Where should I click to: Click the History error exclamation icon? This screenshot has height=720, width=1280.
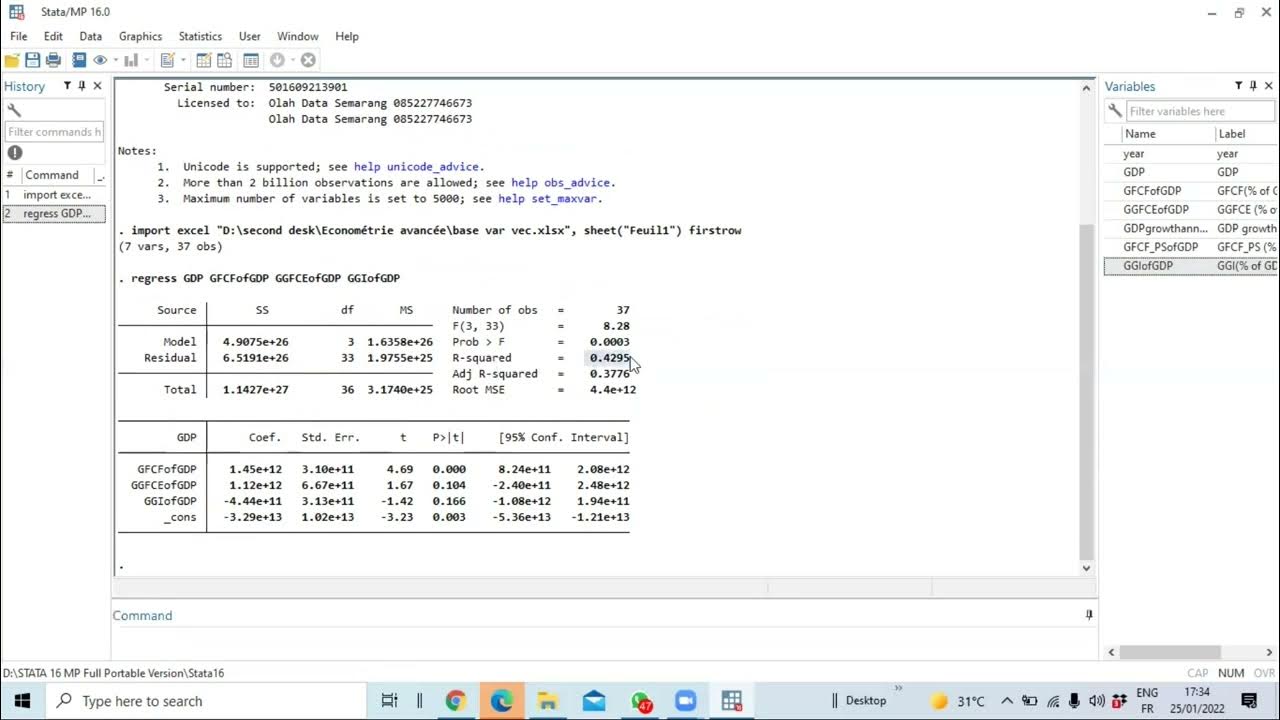tap(15, 153)
